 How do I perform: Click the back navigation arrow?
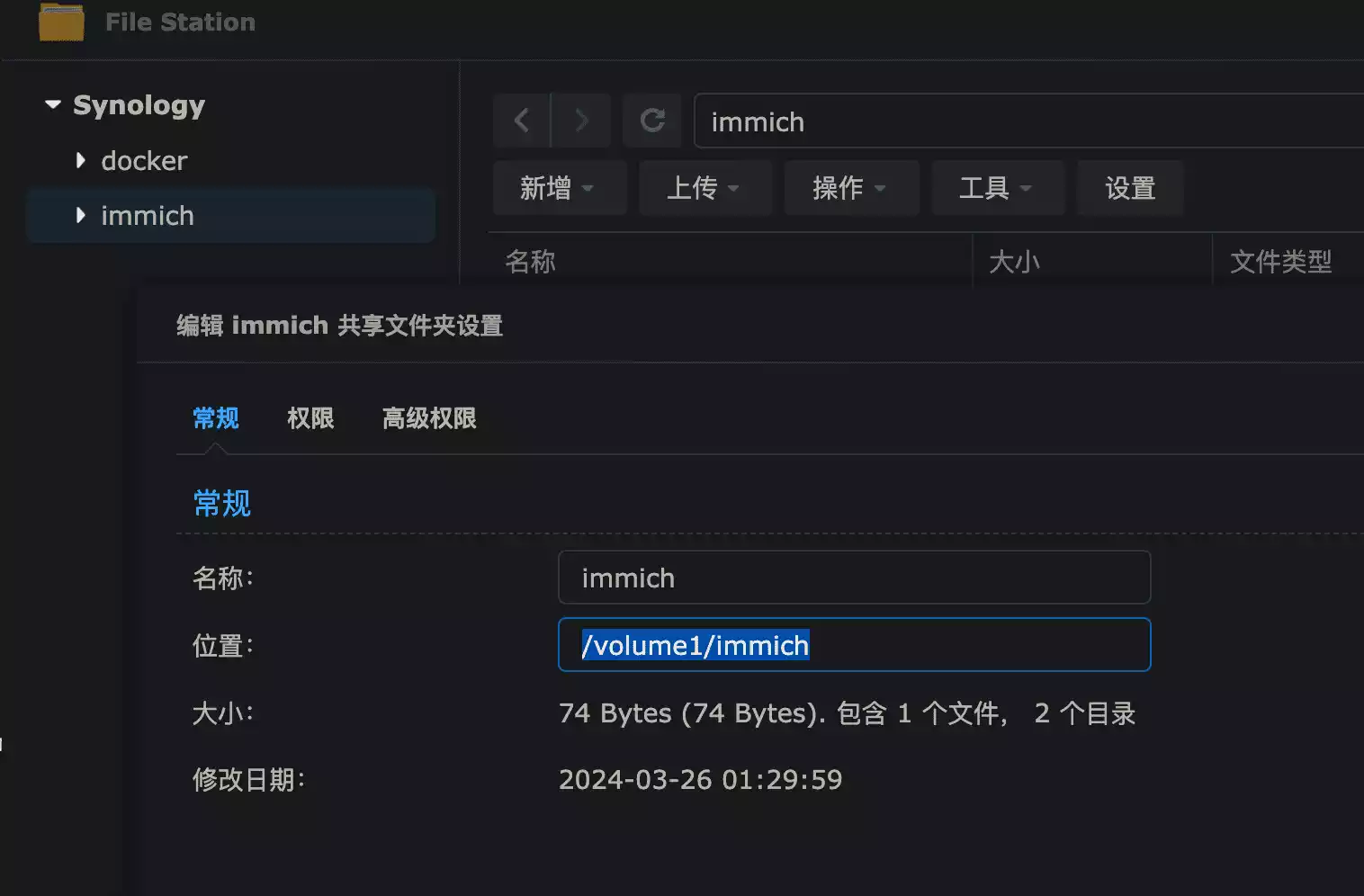point(522,121)
